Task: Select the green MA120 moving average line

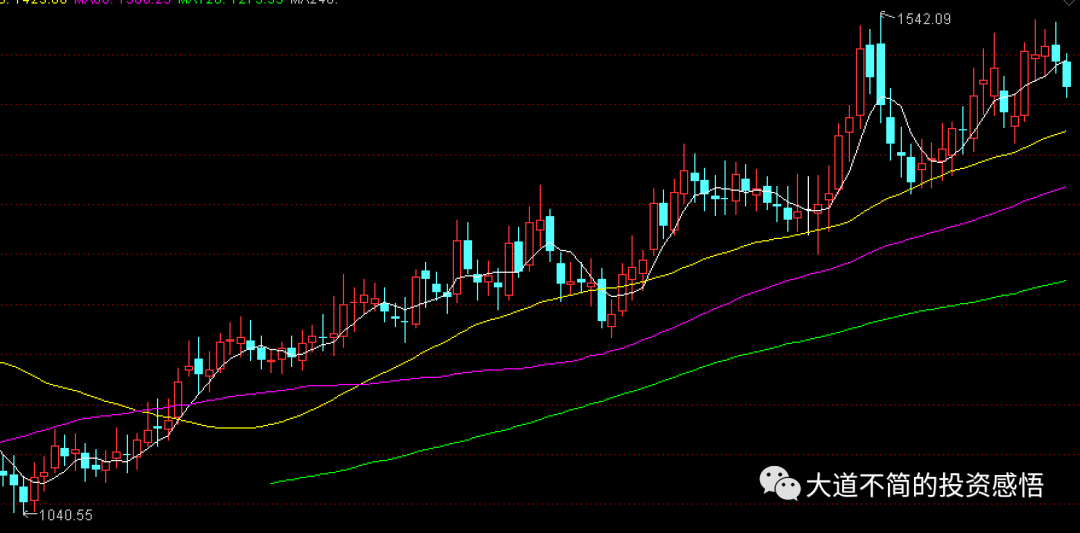Action: click(668, 380)
